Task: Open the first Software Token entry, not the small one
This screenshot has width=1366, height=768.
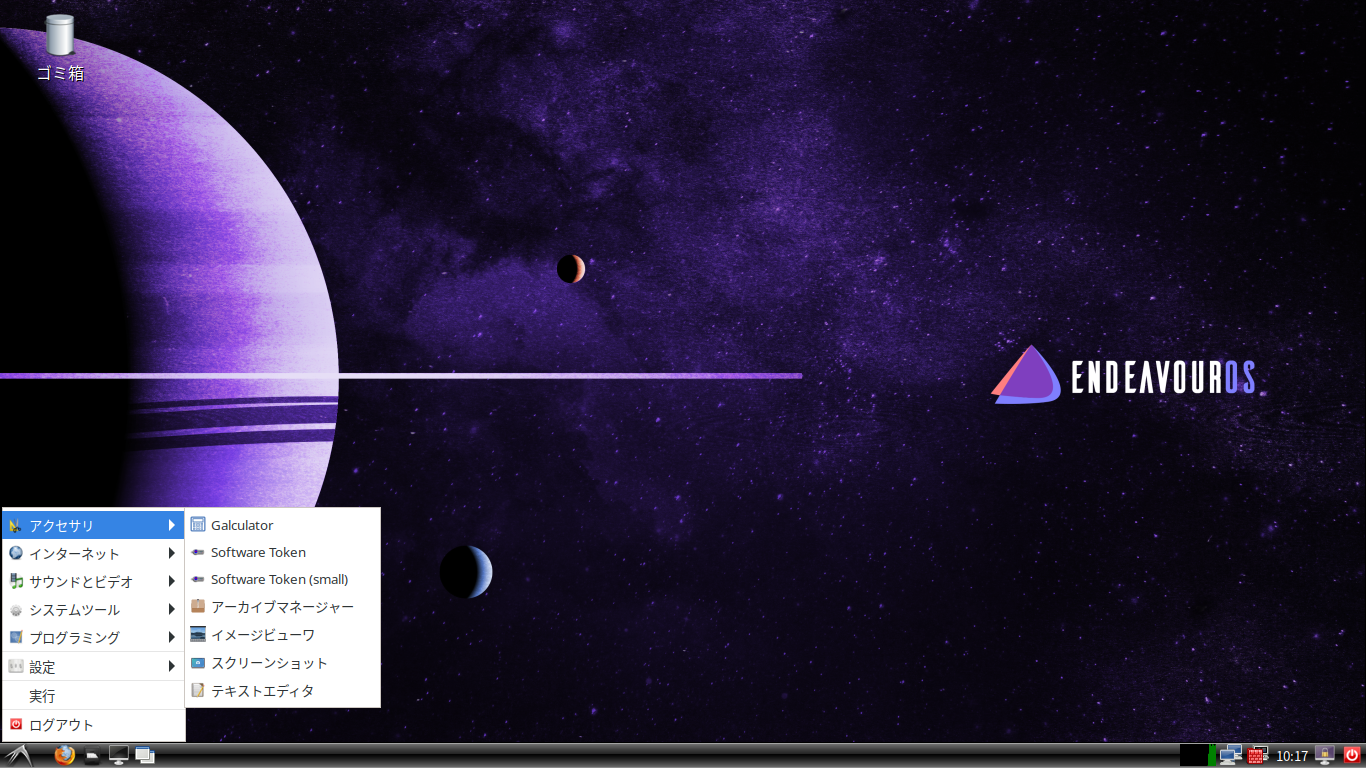Action: pos(282,552)
